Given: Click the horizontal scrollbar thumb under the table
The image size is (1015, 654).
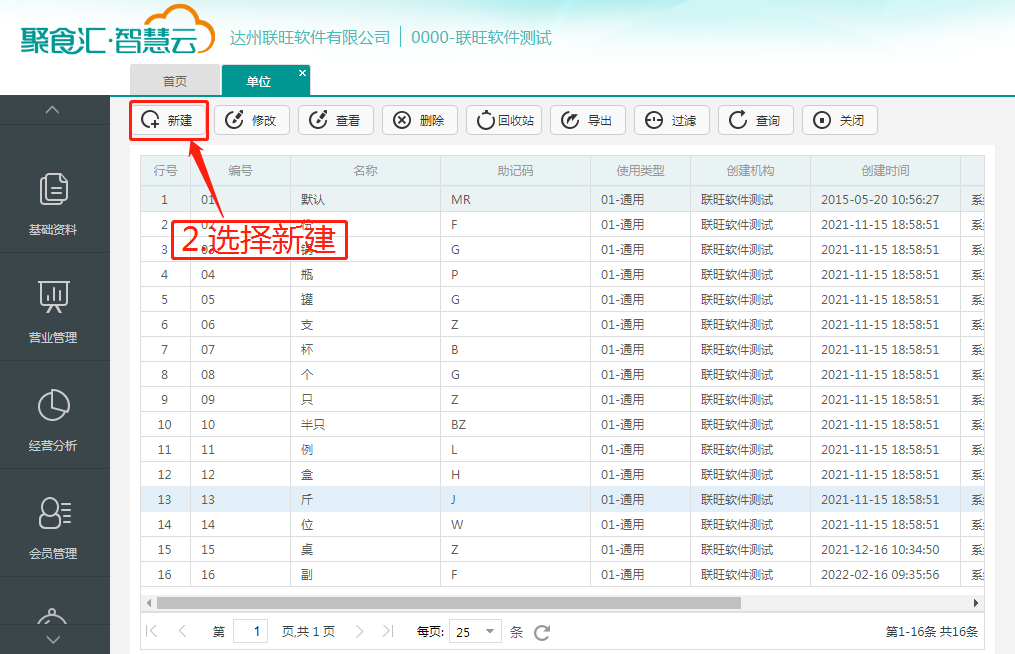Looking at the screenshot, I should (449, 603).
